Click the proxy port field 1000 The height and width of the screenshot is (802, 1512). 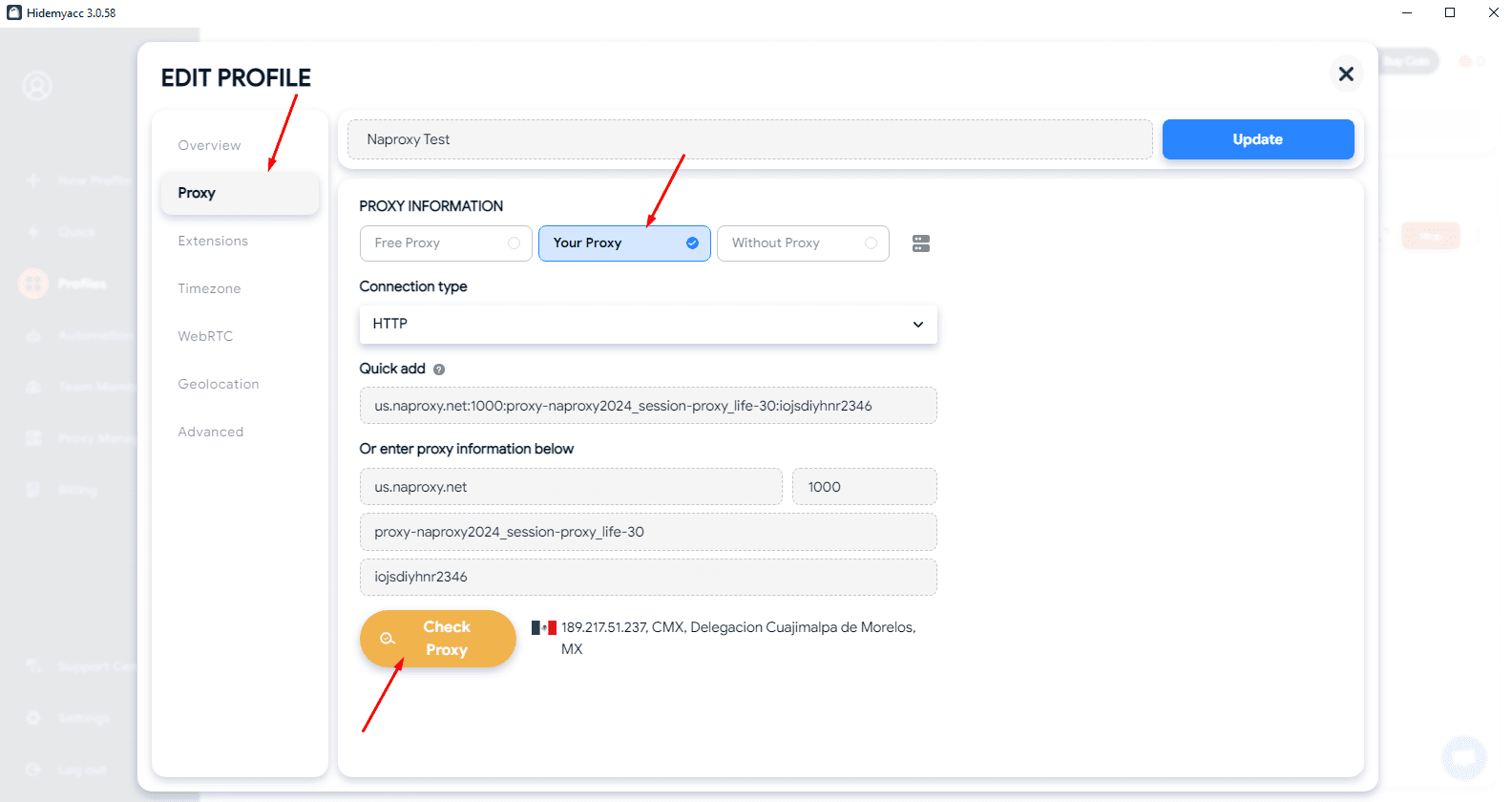tap(865, 487)
